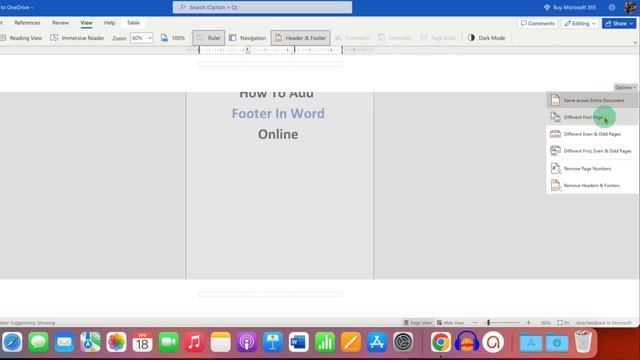The width and height of the screenshot is (640, 360).
Task: Open the Share dropdown button
Action: 619,23
